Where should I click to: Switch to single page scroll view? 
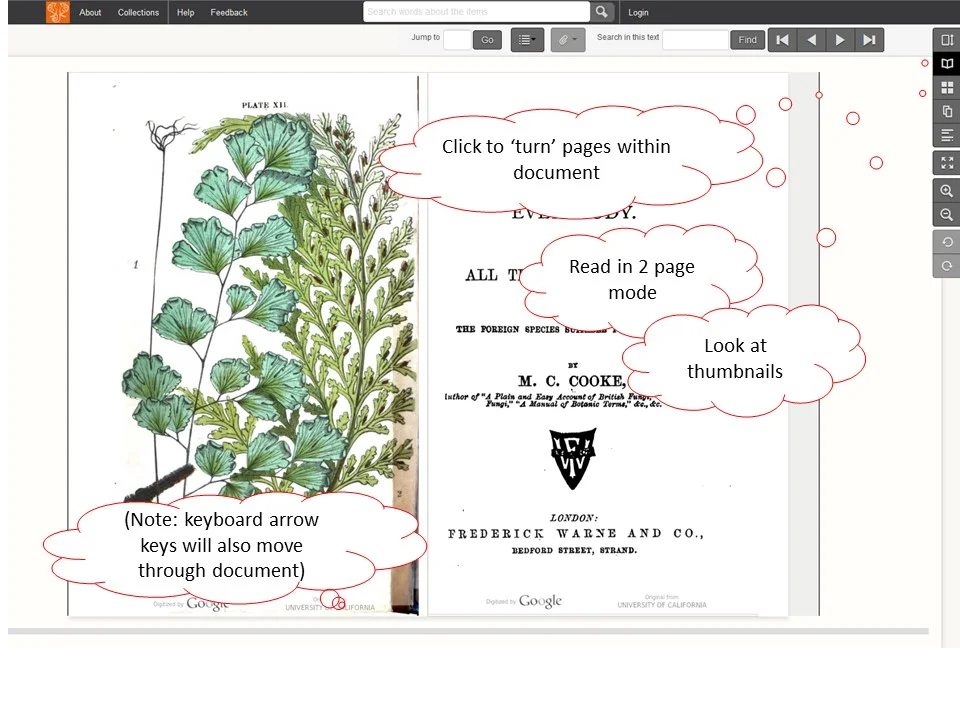coord(947,40)
